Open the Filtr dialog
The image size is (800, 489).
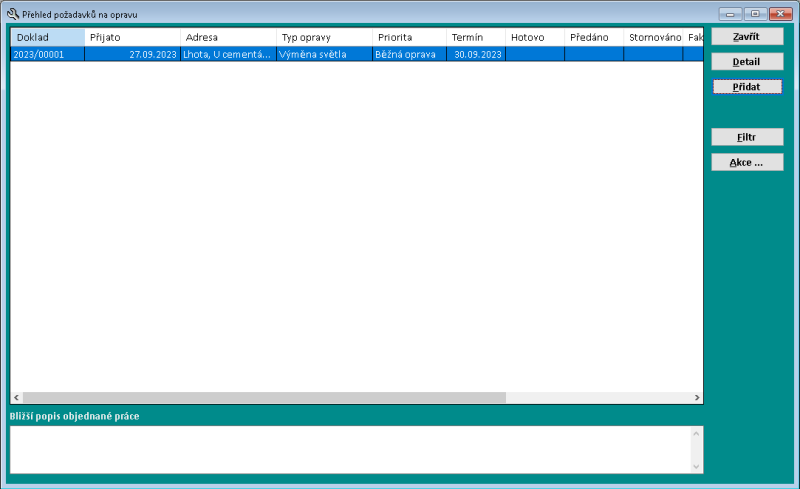pyautogui.click(x=747, y=137)
